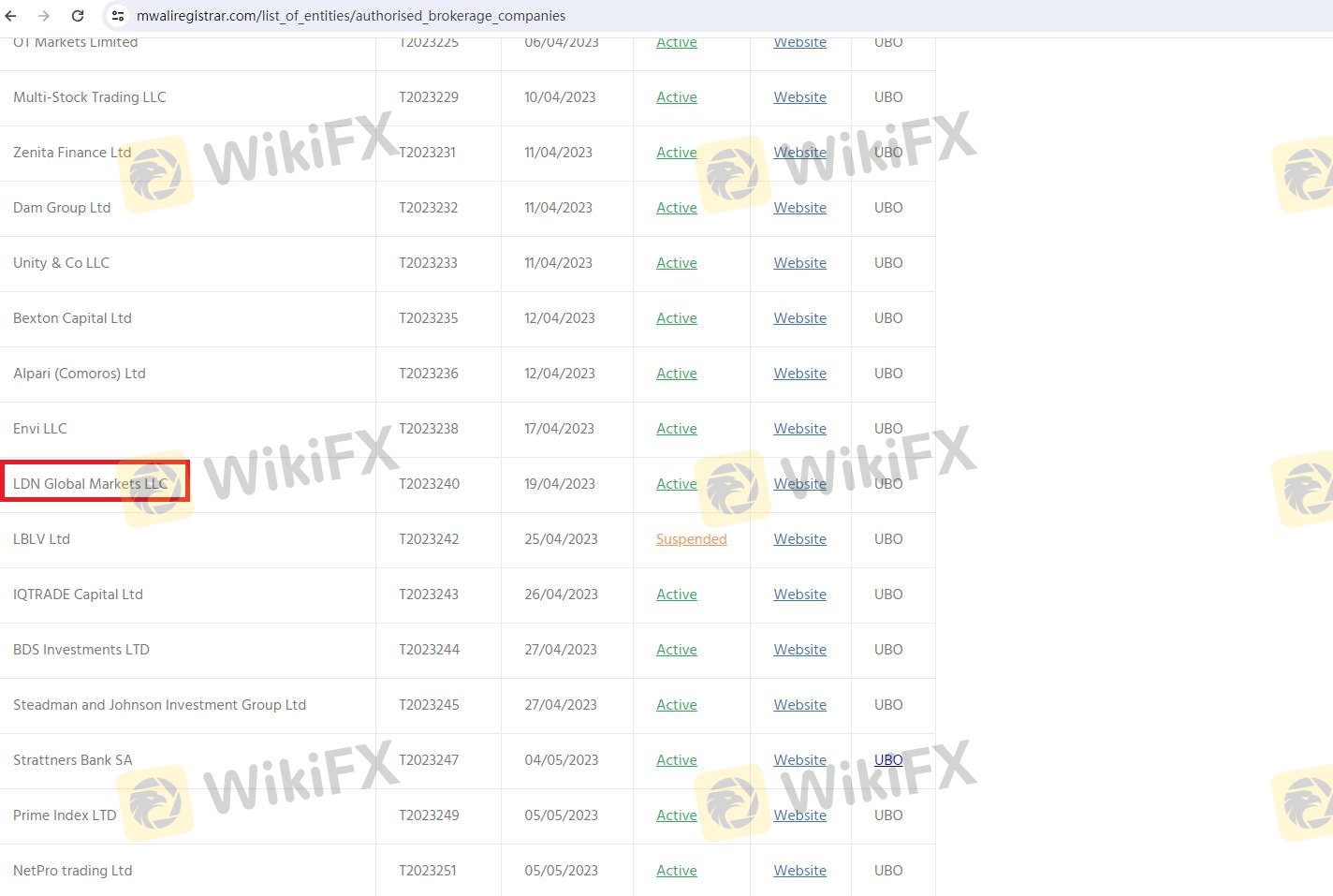Click the browser forward arrow

(x=44, y=16)
